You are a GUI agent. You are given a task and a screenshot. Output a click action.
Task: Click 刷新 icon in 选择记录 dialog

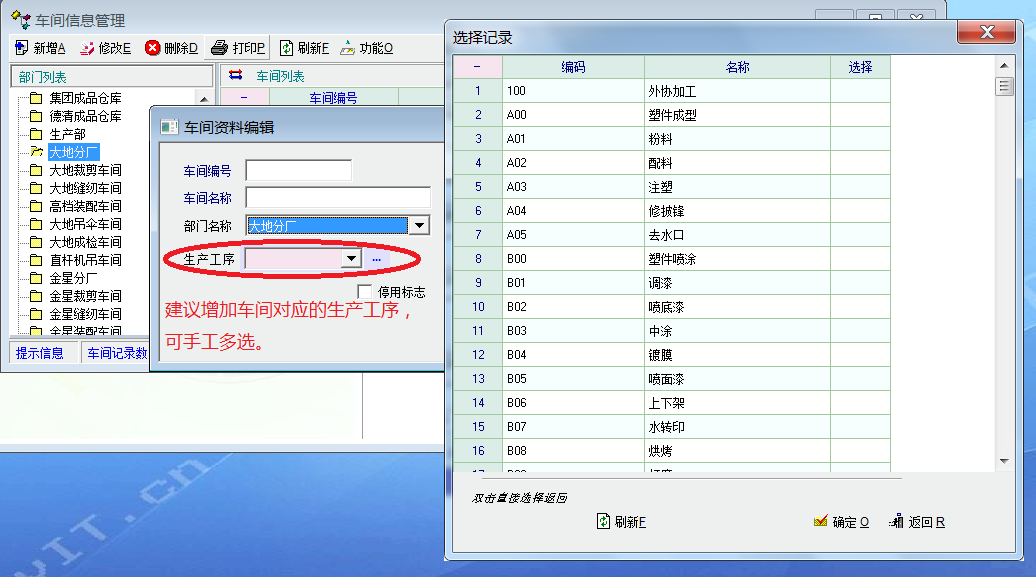tap(603, 521)
